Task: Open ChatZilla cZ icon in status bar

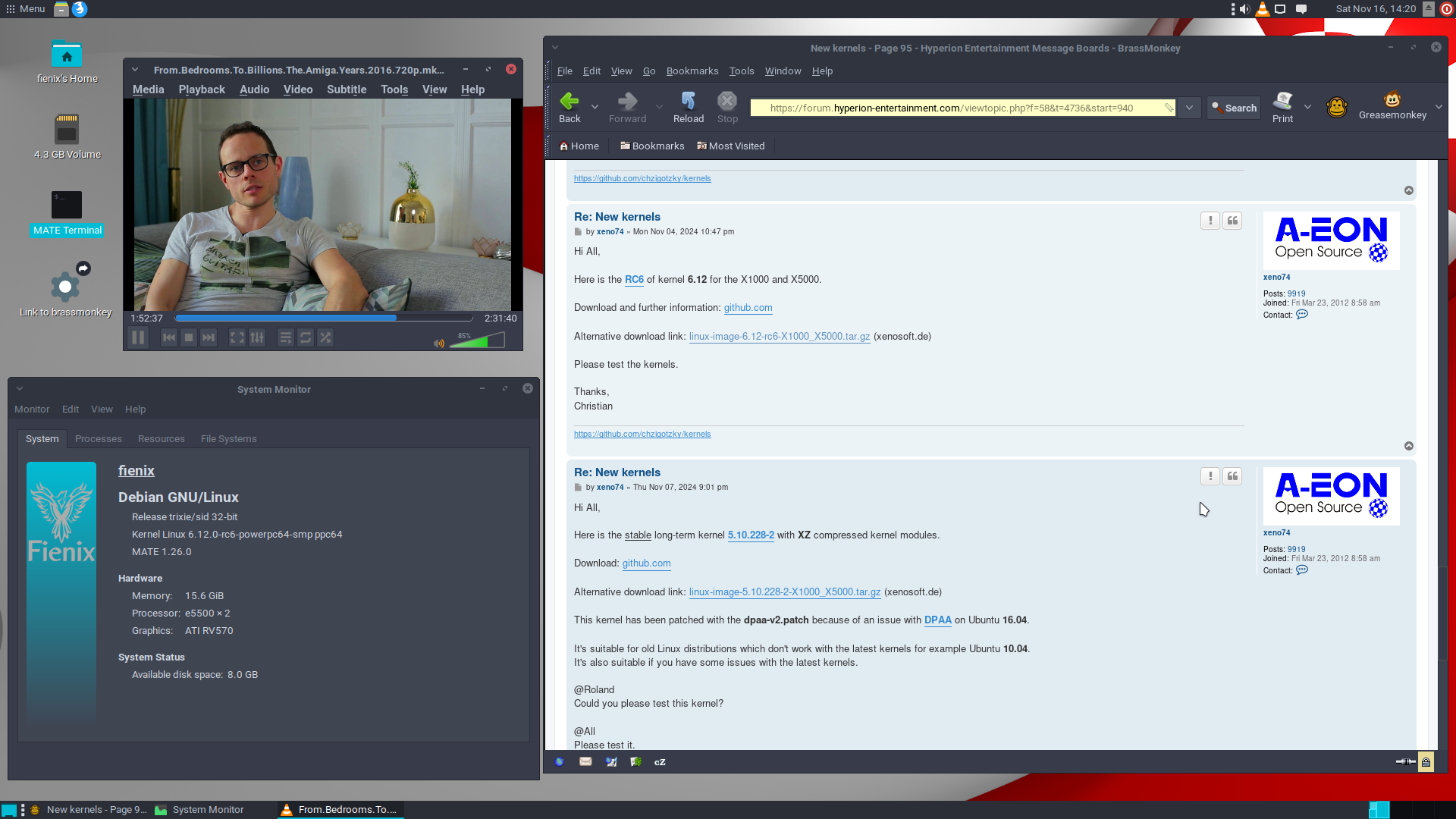Action: click(660, 762)
